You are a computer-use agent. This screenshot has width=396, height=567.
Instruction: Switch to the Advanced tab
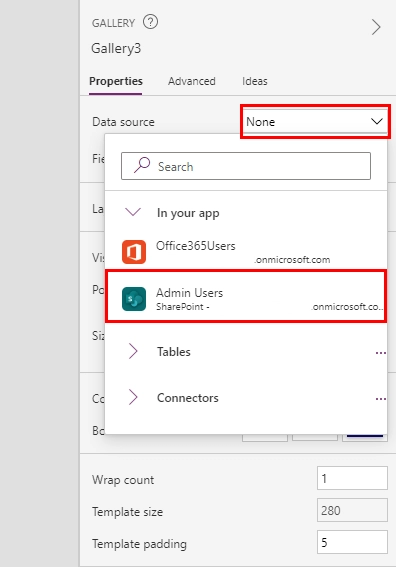pos(192,81)
